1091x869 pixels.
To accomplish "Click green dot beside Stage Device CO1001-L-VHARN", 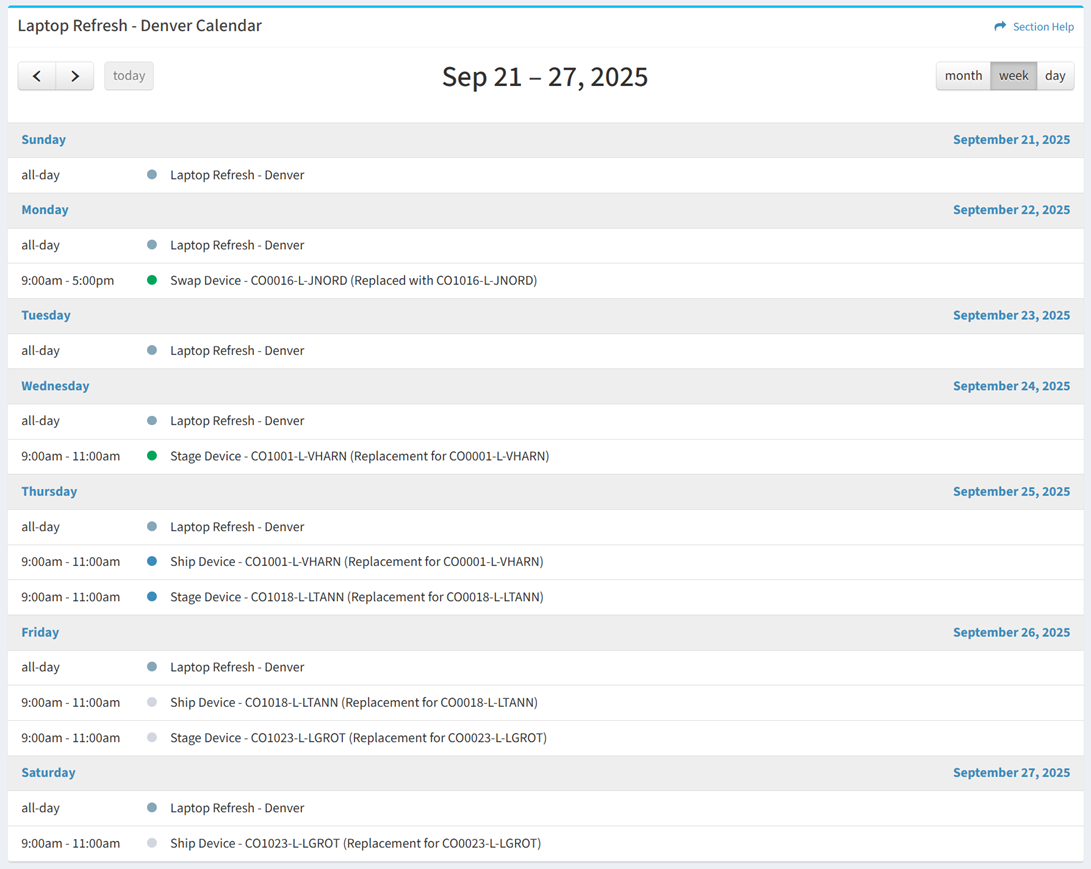I will point(152,456).
